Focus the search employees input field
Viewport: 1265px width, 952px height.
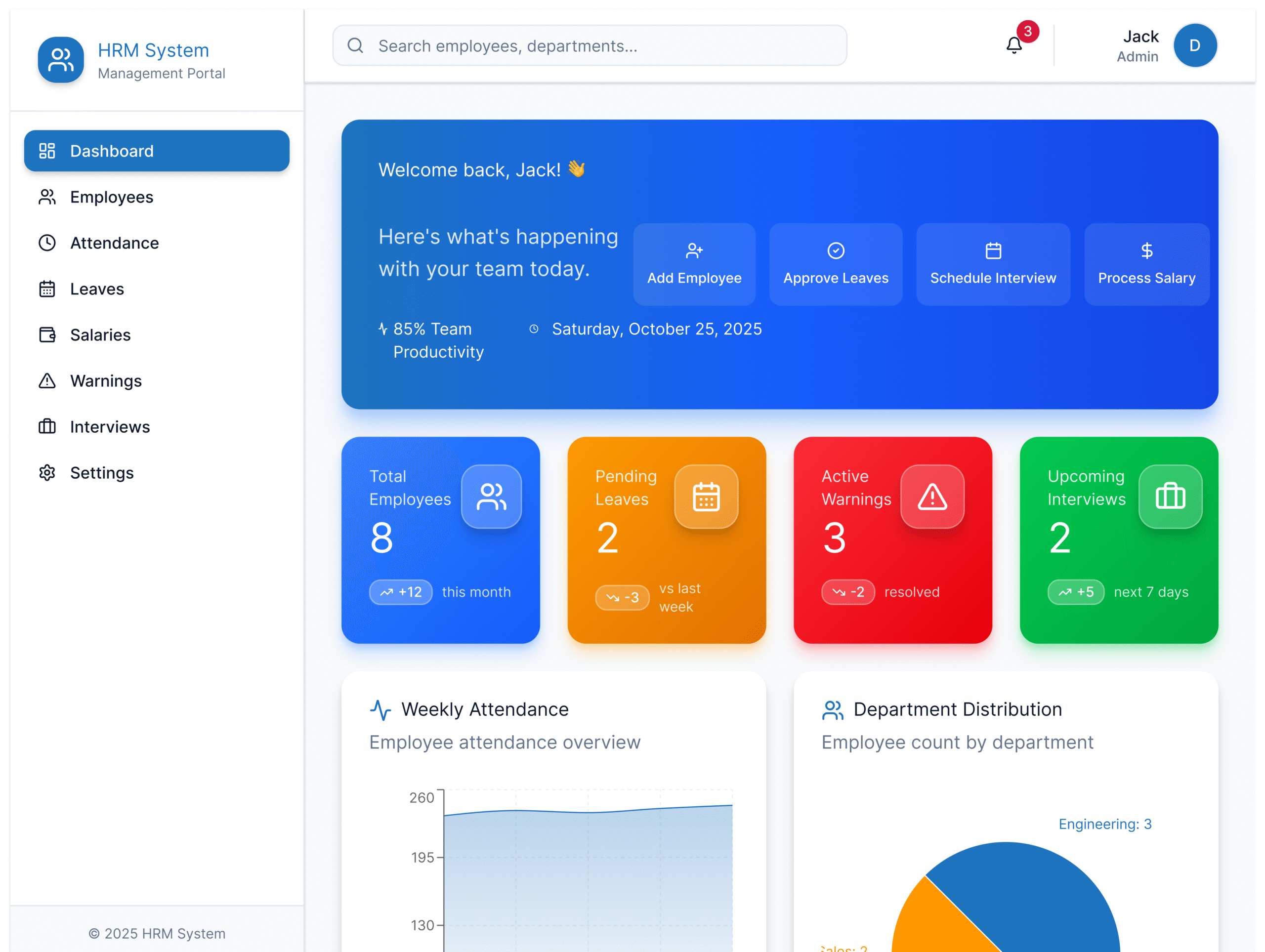coord(600,45)
